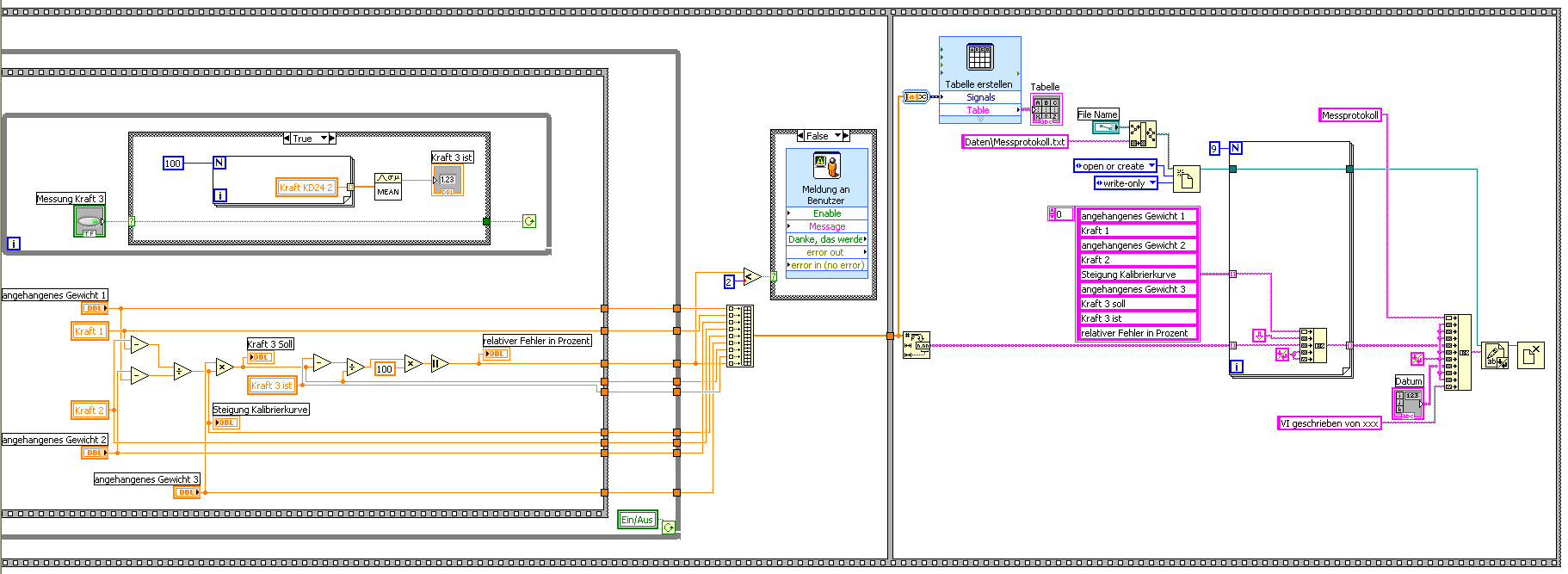Click the Enable input of Meldung an Benutzer
The width and height of the screenshot is (1568, 574).
[x=827, y=213]
